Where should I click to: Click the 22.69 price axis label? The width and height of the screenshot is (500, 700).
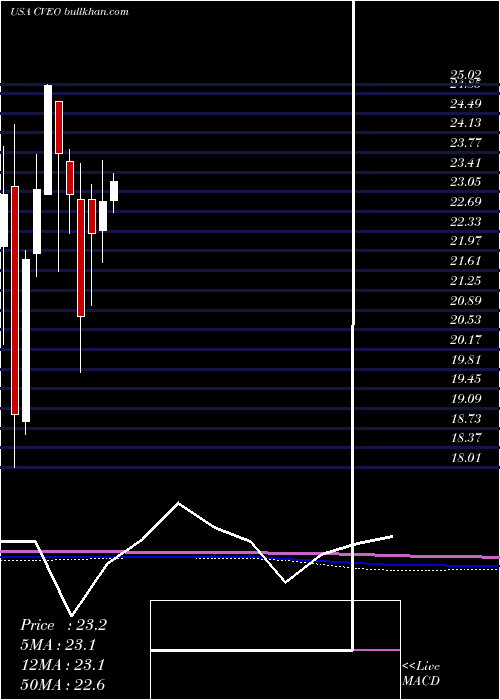466,202
